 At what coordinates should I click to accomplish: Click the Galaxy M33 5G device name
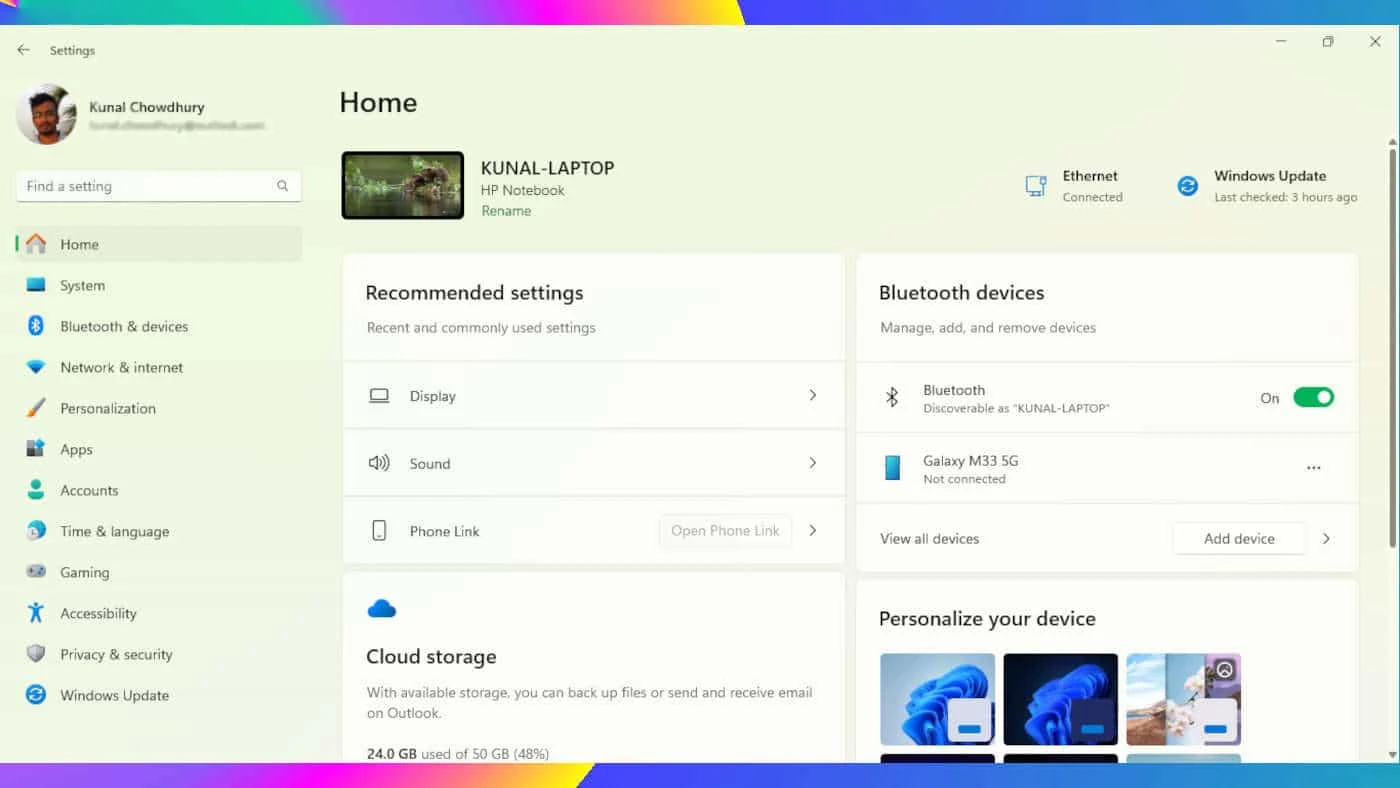click(x=970, y=461)
